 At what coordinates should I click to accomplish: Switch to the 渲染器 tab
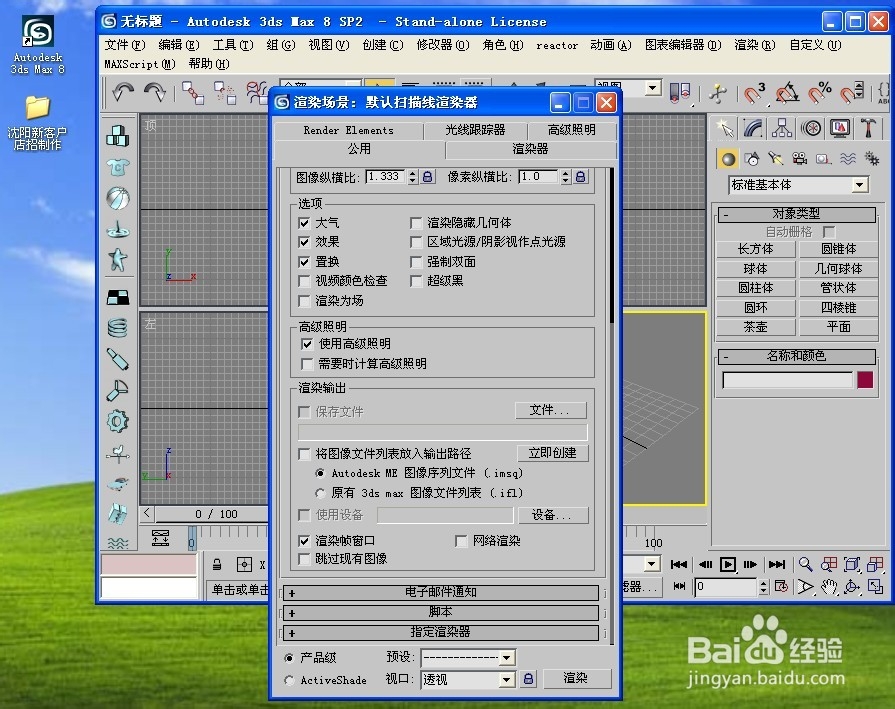[x=530, y=149]
